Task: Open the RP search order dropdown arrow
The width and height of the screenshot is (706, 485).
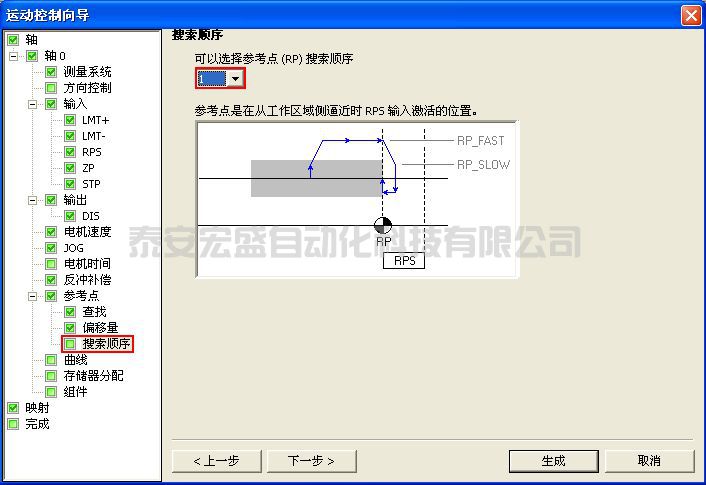Action: point(235,79)
